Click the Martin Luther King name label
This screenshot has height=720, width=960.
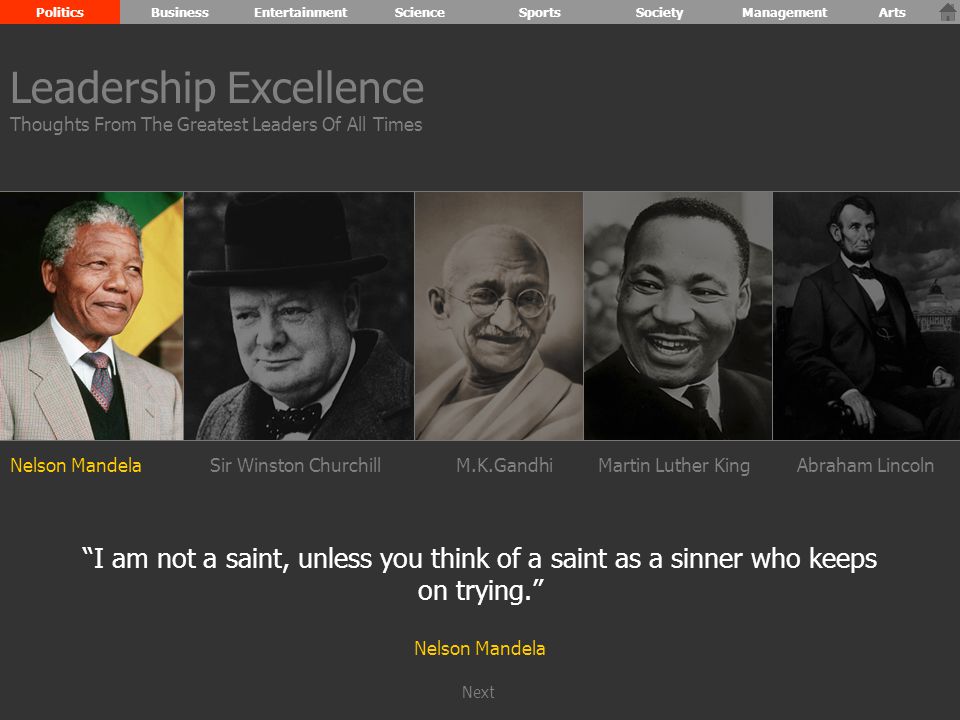tap(674, 466)
